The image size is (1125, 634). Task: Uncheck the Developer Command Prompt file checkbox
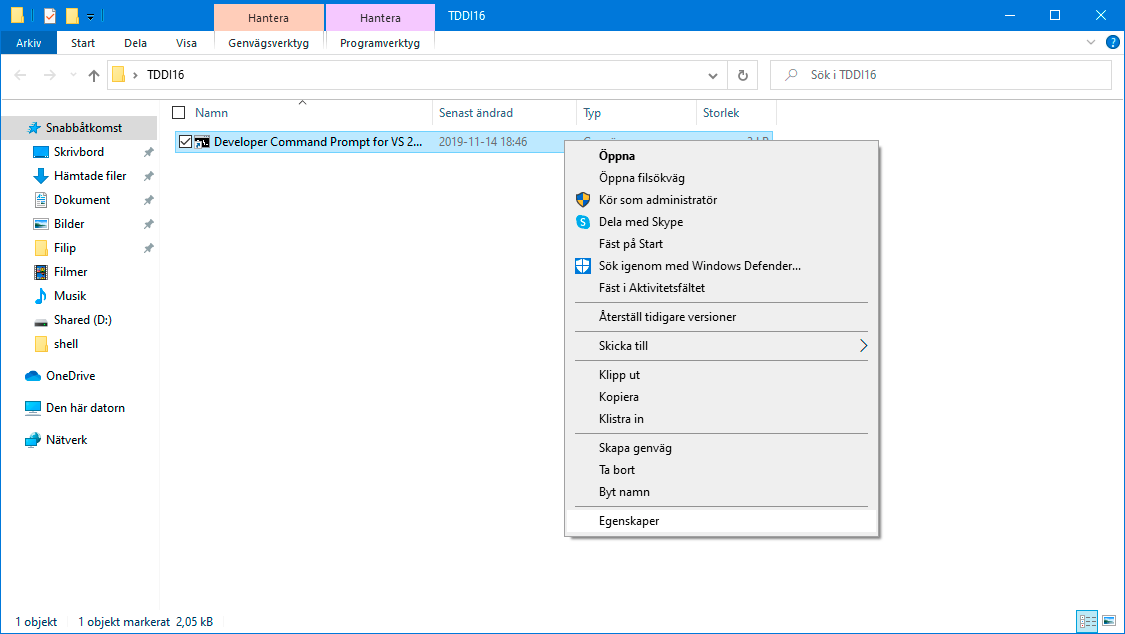pos(185,142)
